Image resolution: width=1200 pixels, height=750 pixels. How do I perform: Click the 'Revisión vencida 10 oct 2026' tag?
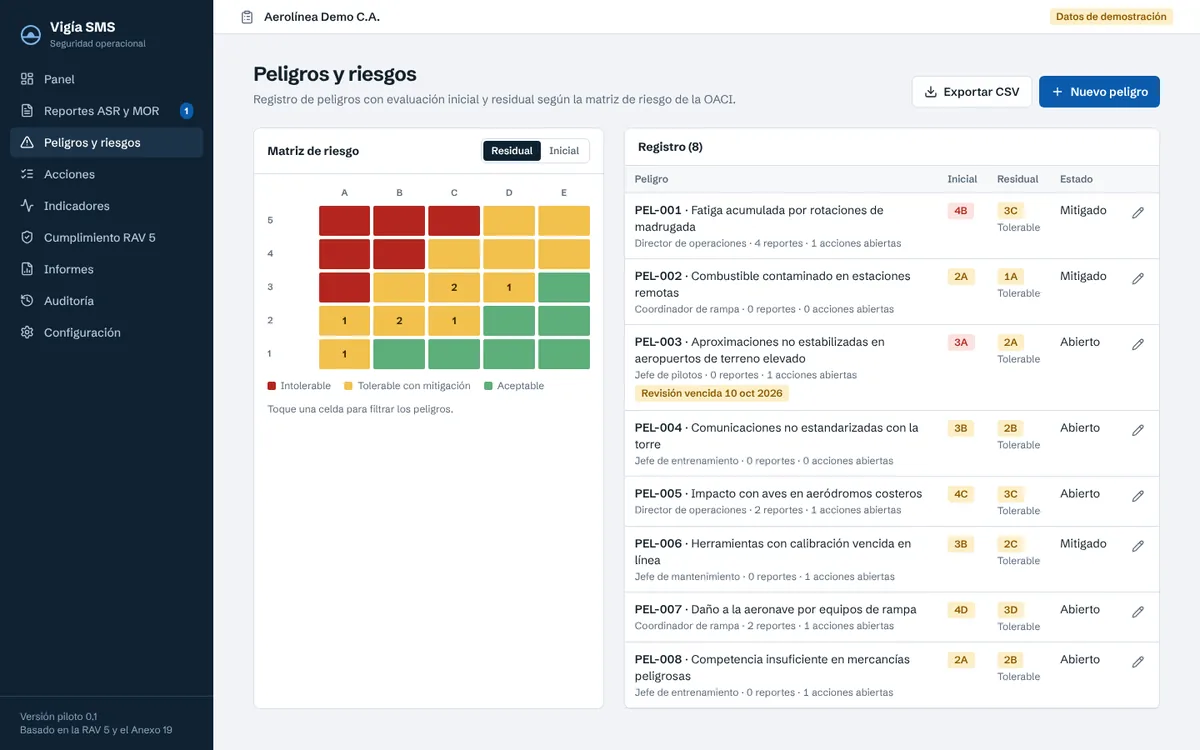712,394
